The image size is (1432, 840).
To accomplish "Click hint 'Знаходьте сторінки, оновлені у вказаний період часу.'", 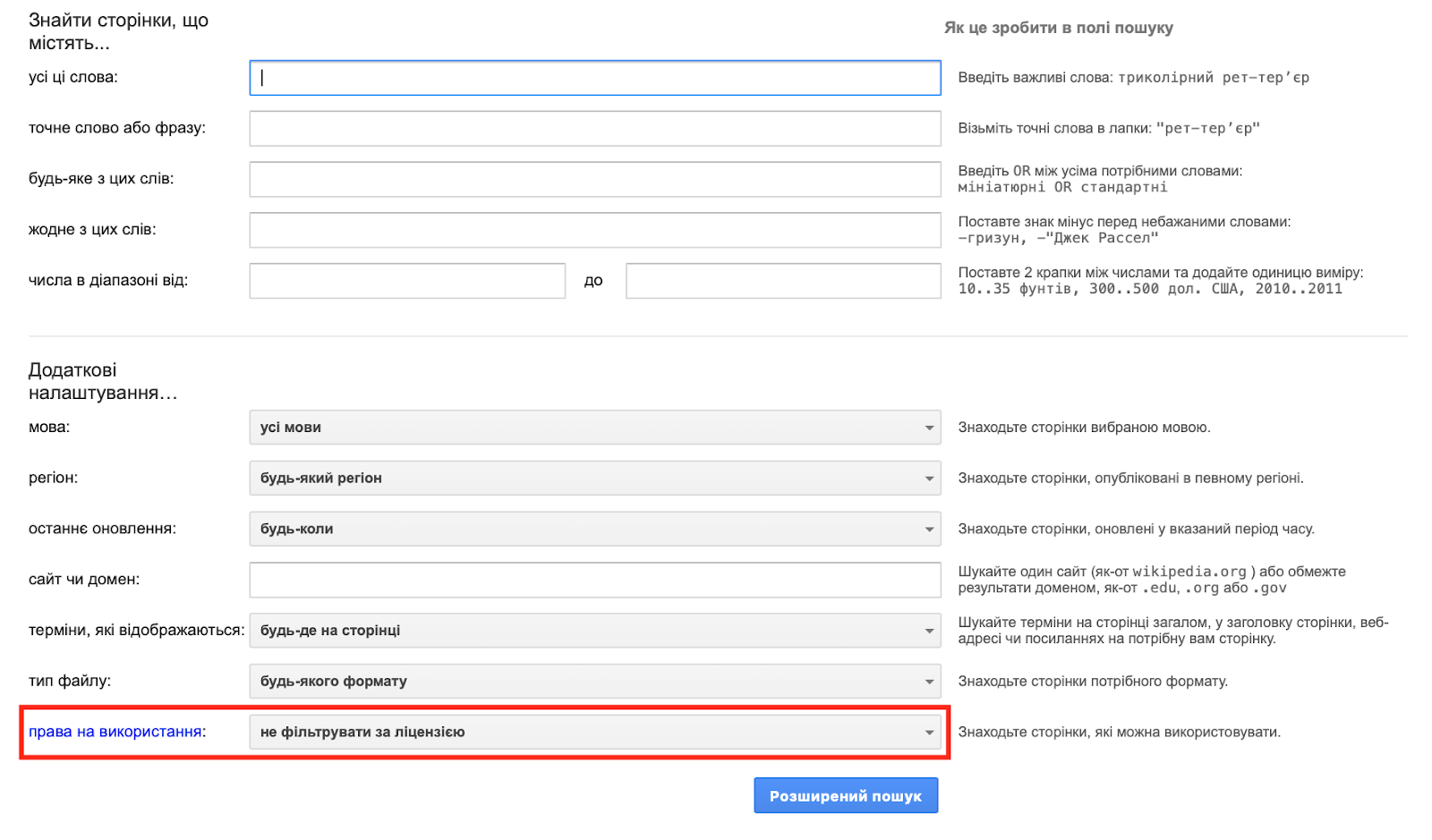I will [1137, 529].
